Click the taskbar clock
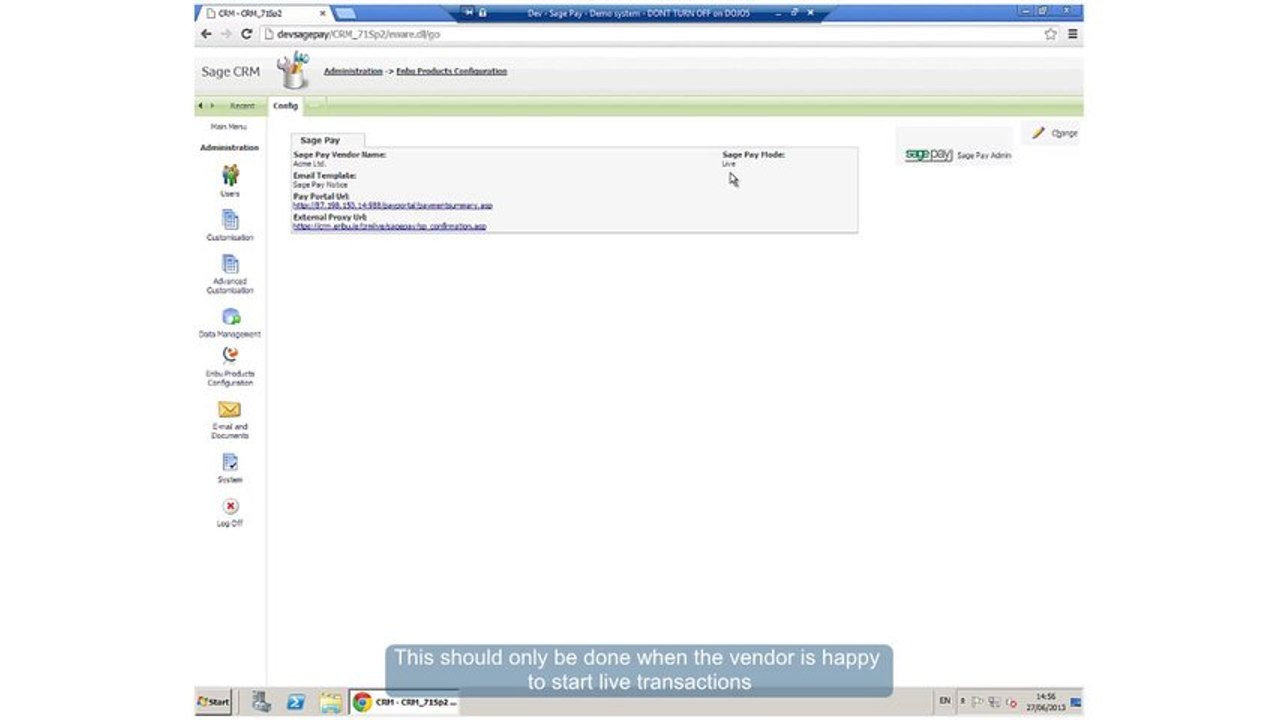The width and height of the screenshot is (1279, 720). (x=1045, y=702)
